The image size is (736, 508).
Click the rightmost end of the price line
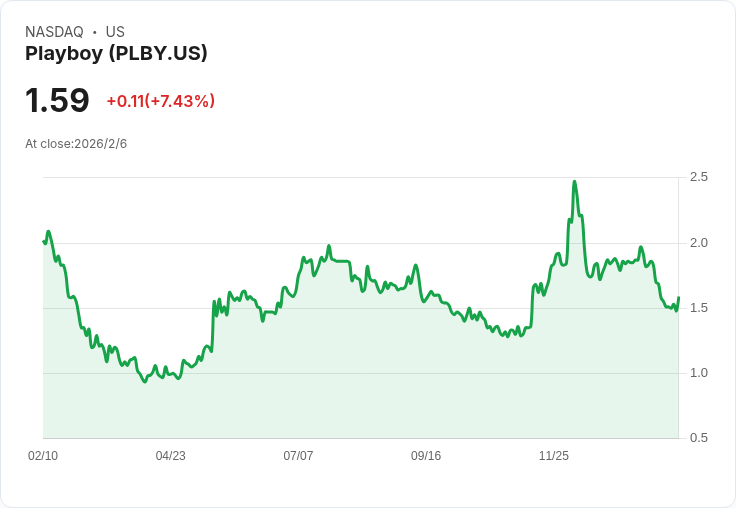coord(678,298)
